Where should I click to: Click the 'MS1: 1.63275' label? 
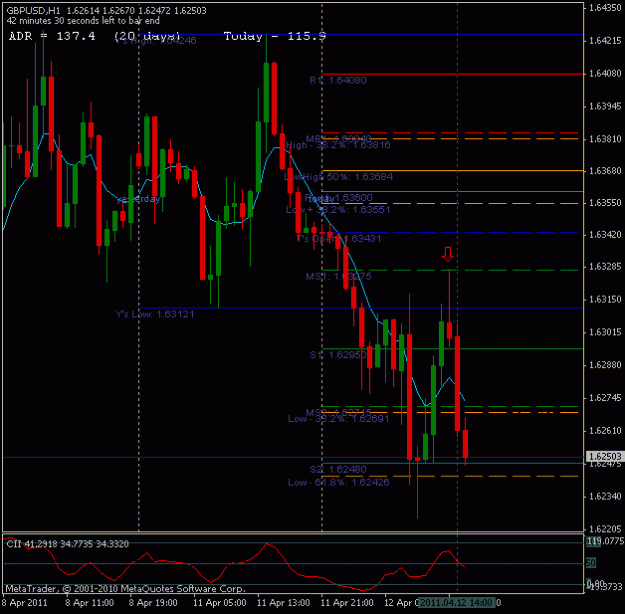tap(338, 276)
